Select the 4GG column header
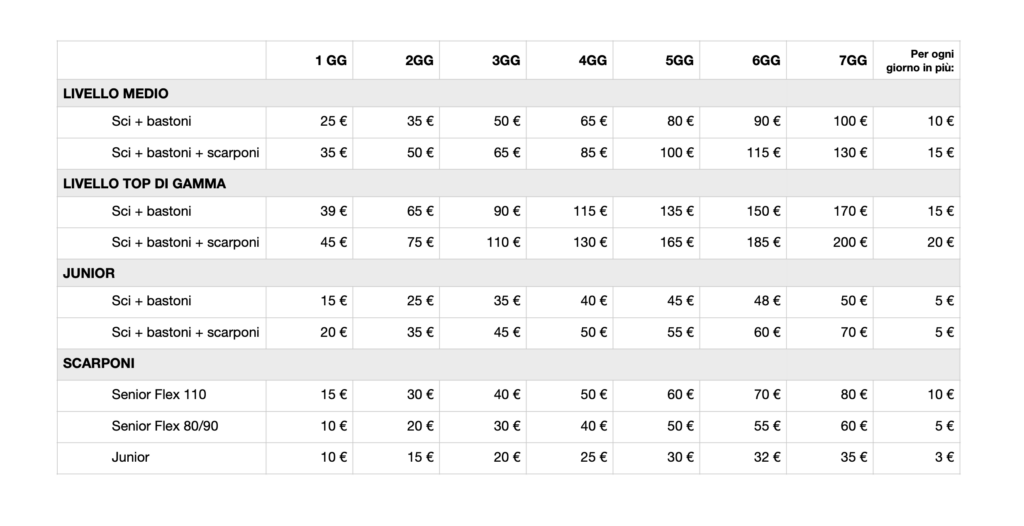The width and height of the screenshot is (1024, 526). [x=593, y=61]
